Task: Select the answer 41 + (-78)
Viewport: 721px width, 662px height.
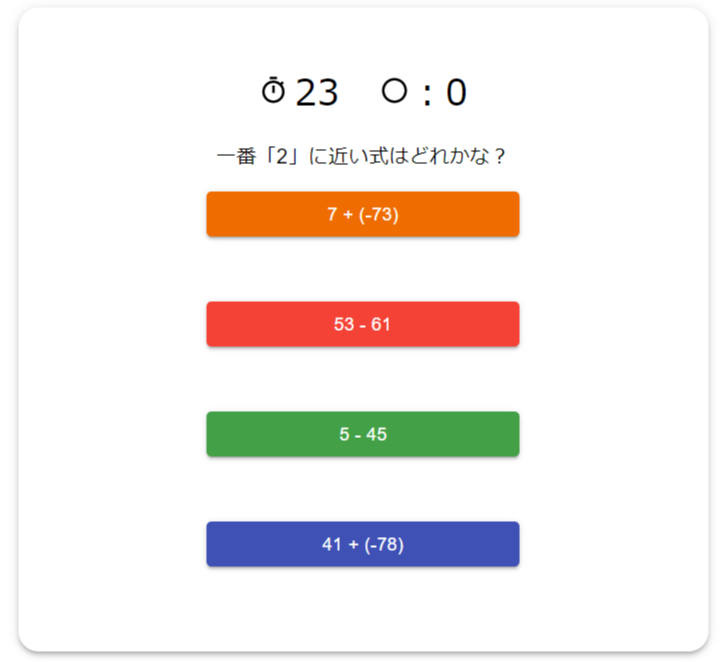Action: (362, 544)
